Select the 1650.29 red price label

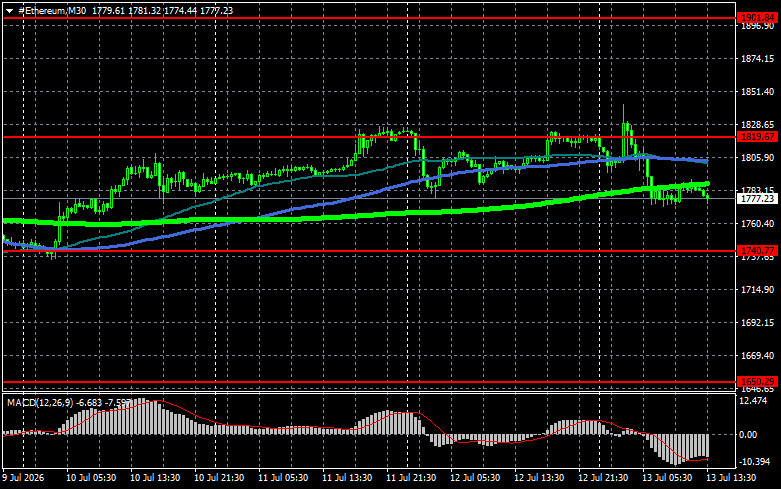pyautogui.click(x=757, y=382)
